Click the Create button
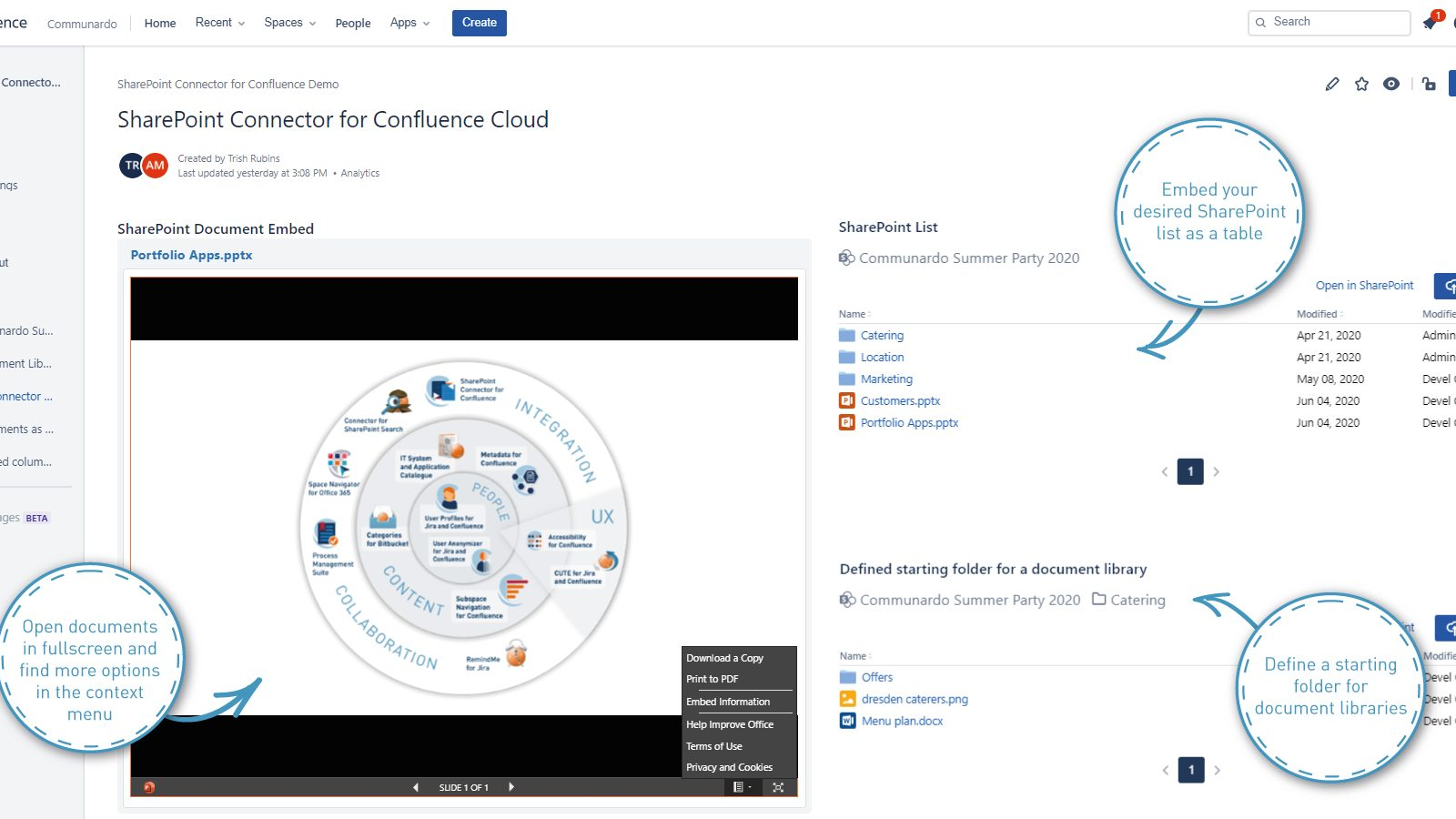The height and width of the screenshot is (819, 1456). tap(479, 23)
